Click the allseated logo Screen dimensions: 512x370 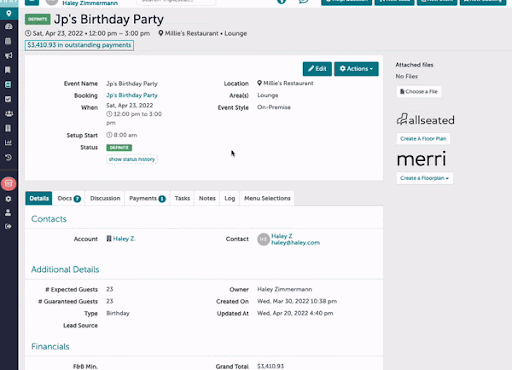pos(425,119)
